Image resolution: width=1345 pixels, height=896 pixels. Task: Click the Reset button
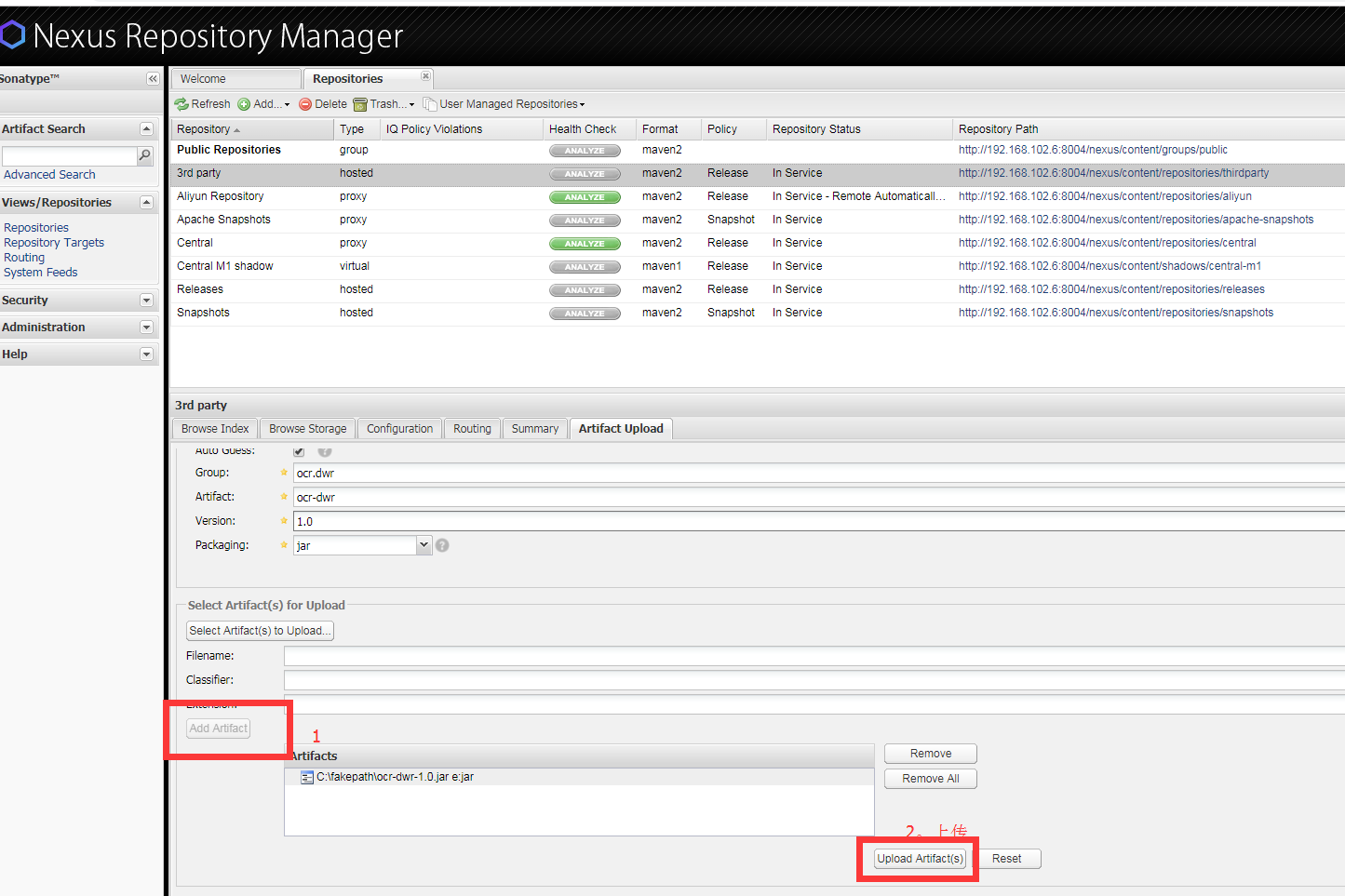pos(1007,859)
